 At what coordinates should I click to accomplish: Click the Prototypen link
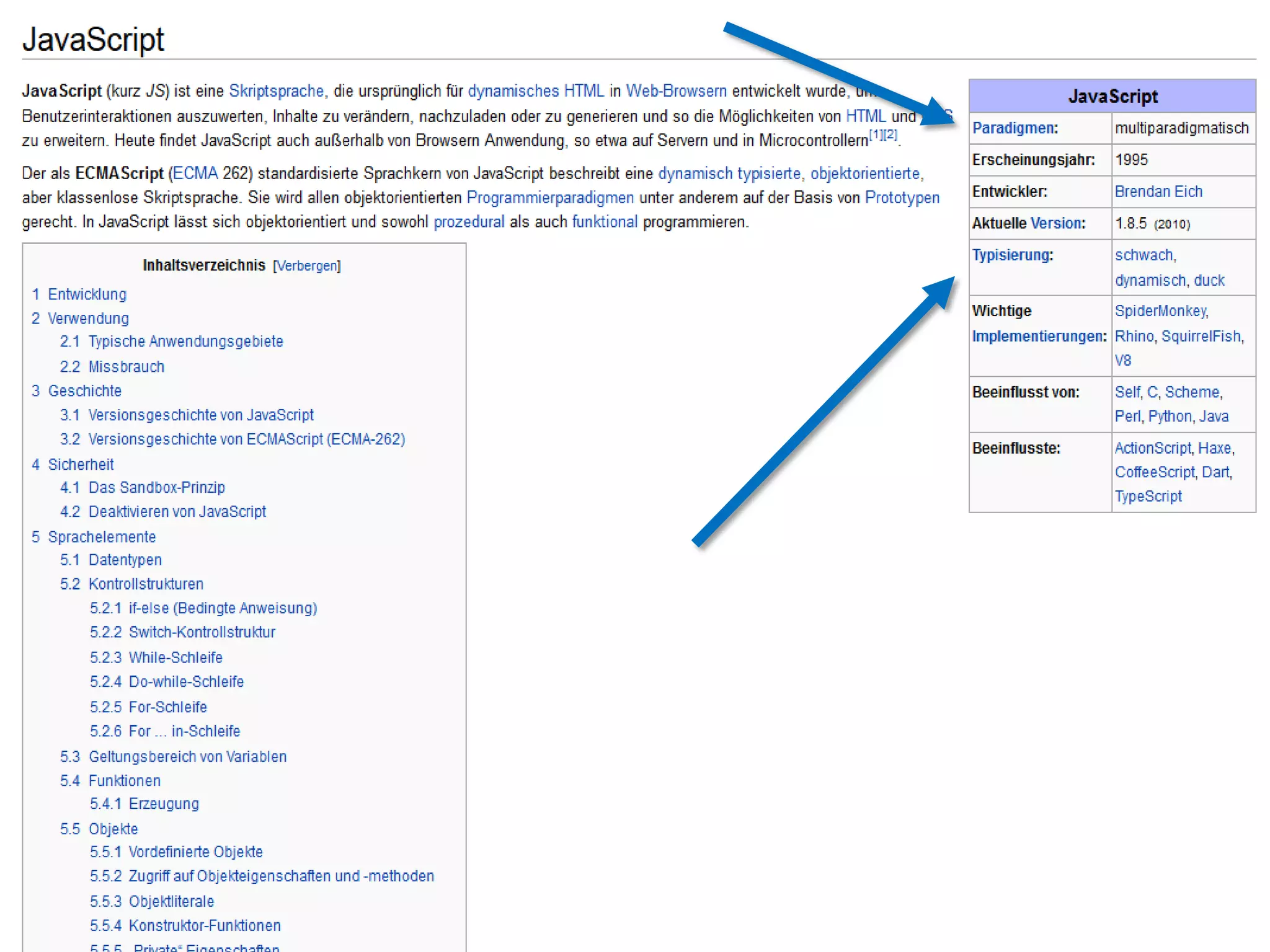tap(902, 198)
